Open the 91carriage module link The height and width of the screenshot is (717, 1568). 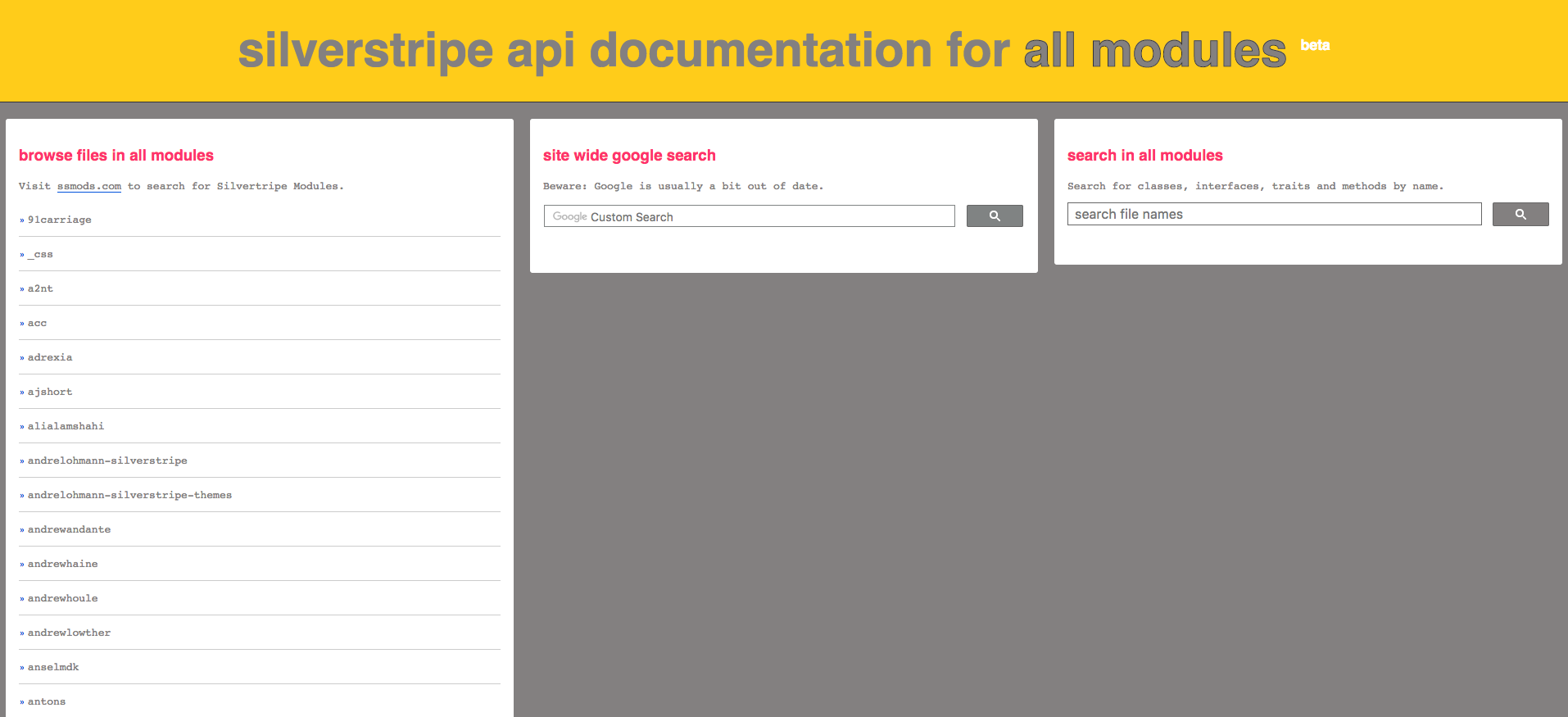(x=59, y=220)
